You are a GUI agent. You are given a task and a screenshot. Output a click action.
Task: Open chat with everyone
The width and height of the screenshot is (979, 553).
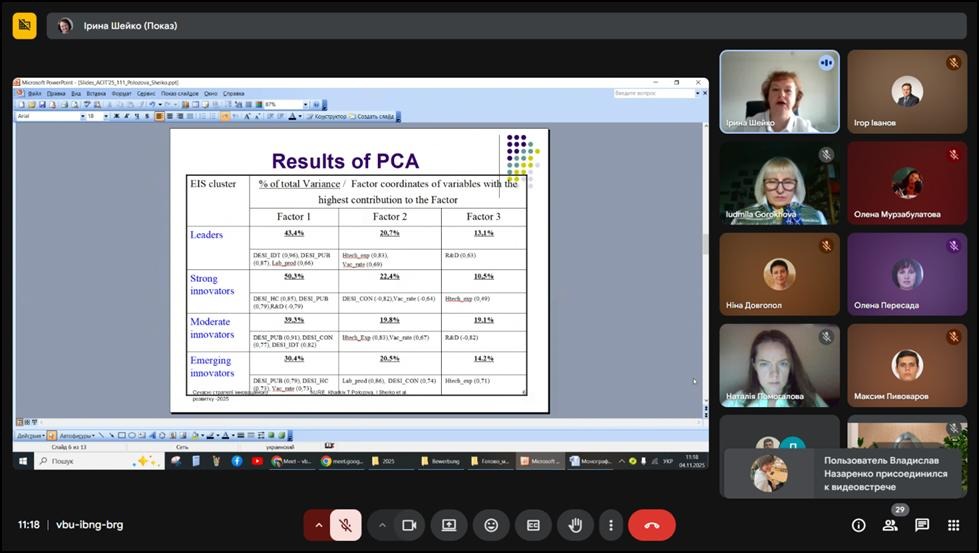[922, 525]
